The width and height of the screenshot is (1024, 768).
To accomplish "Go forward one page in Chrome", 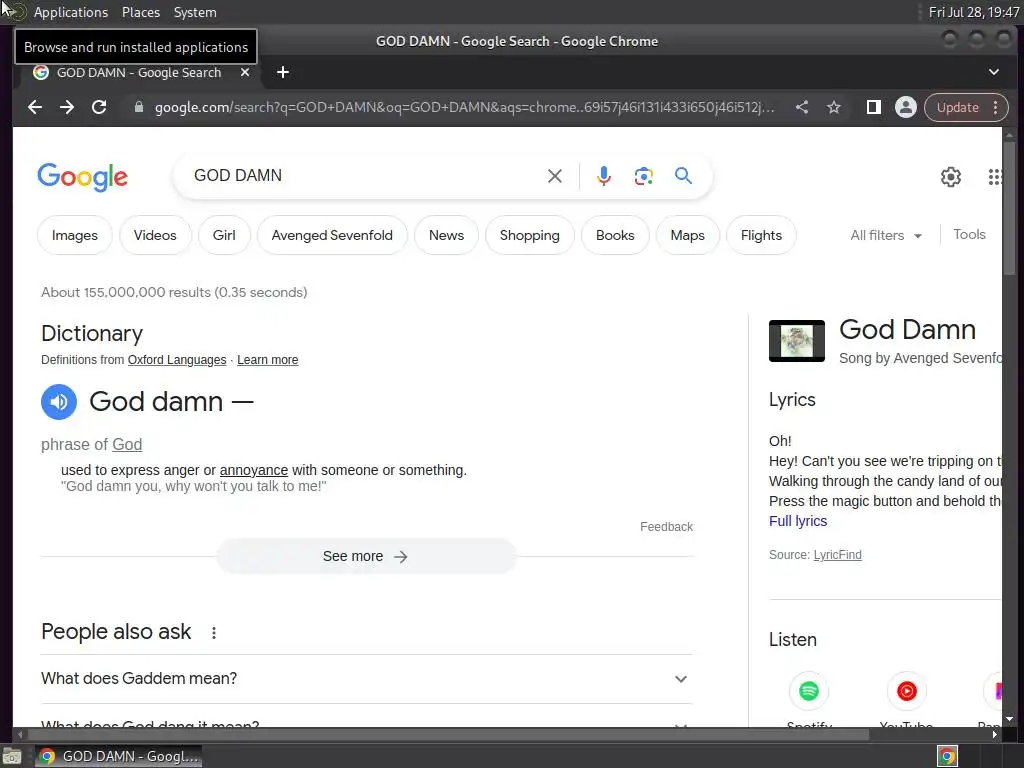I will pos(67,107).
